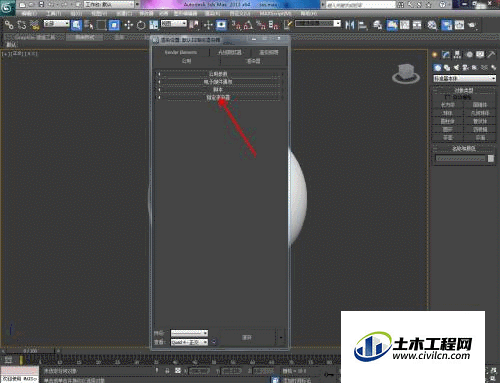Open Edit Named Selection Sets
Image resolution: width=500 pixels, height=383 pixels.
(x=288, y=25)
